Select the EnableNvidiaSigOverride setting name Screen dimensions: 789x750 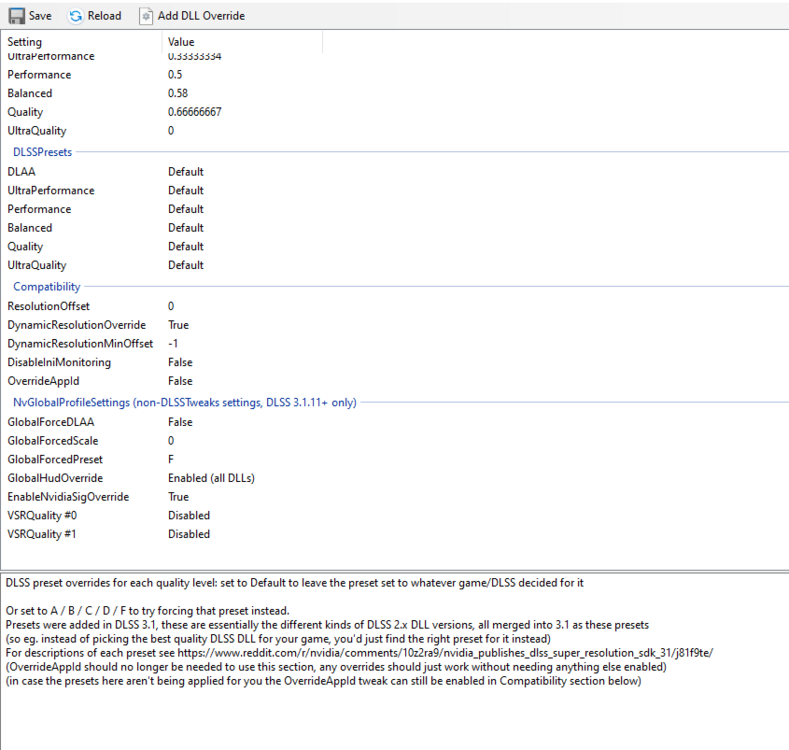pyautogui.click(x=68, y=496)
